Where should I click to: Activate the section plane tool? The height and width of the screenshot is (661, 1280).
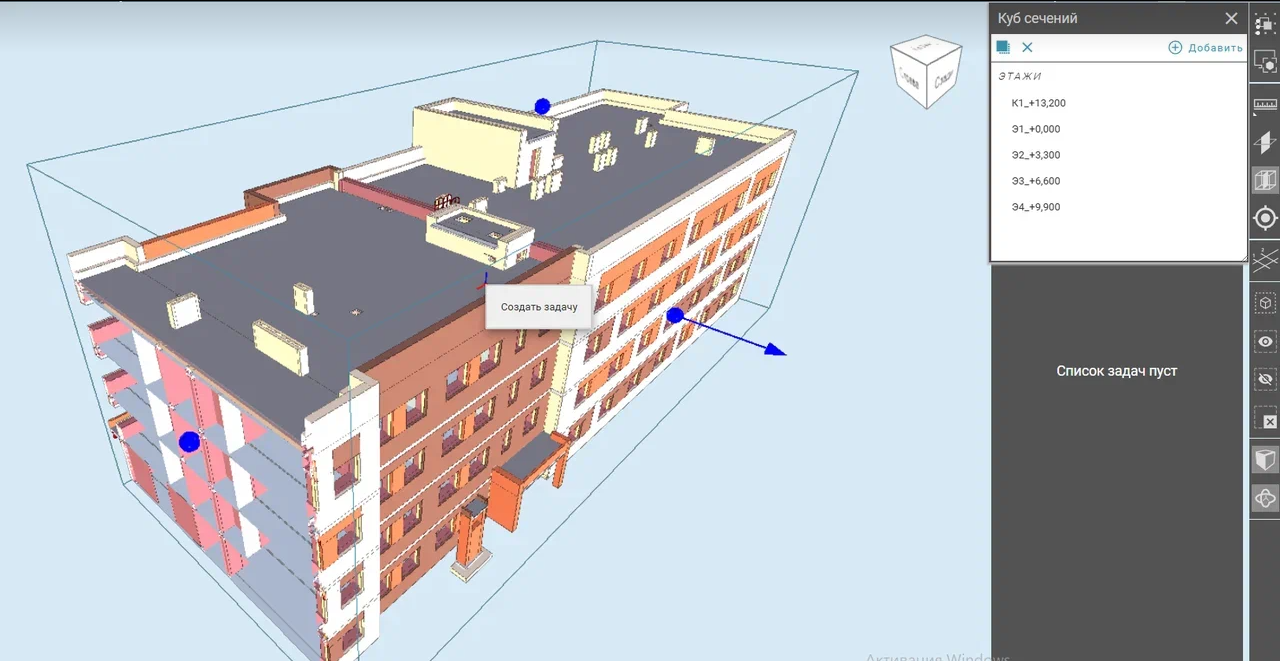click(1265, 143)
